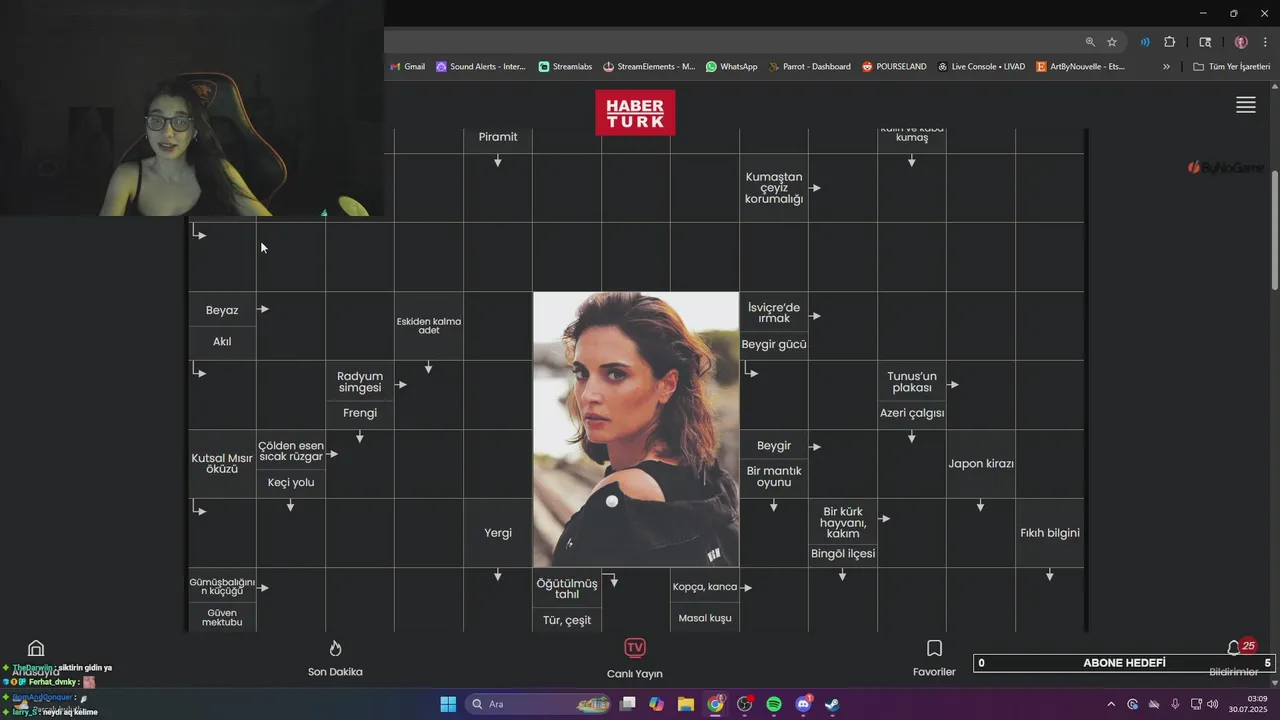This screenshot has height=720, width=1280.
Task: Go to Anasayfa home tab
Action: click(36, 658)
